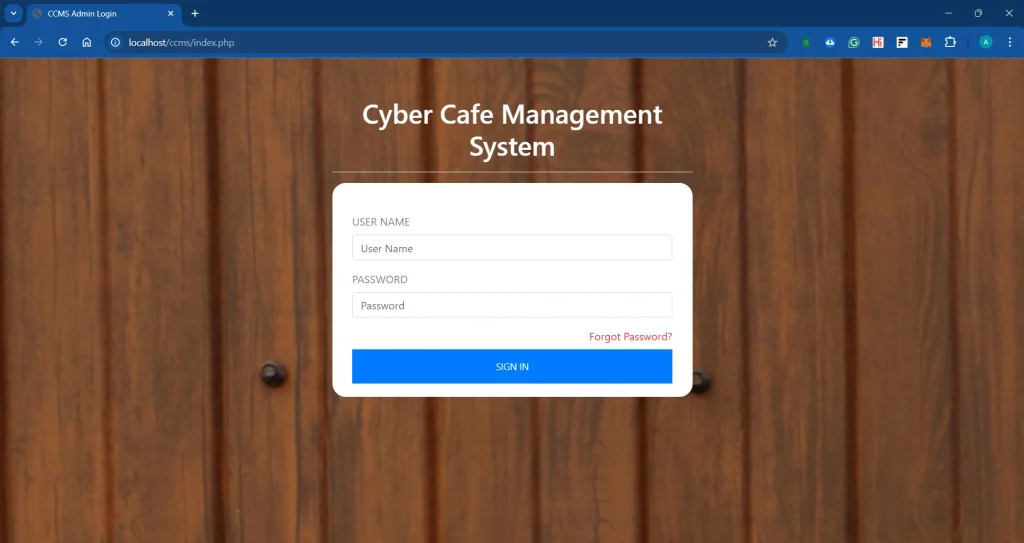Viewport: 1024px width, 543px height.
Task: Open the blue cloud download extension
Action: tap(830, 42)
